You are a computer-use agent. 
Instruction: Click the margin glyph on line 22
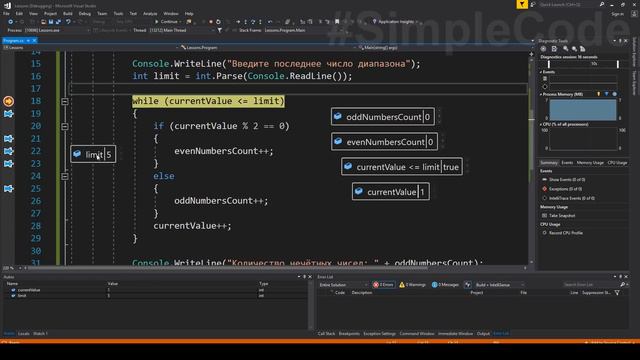[8, 151]
